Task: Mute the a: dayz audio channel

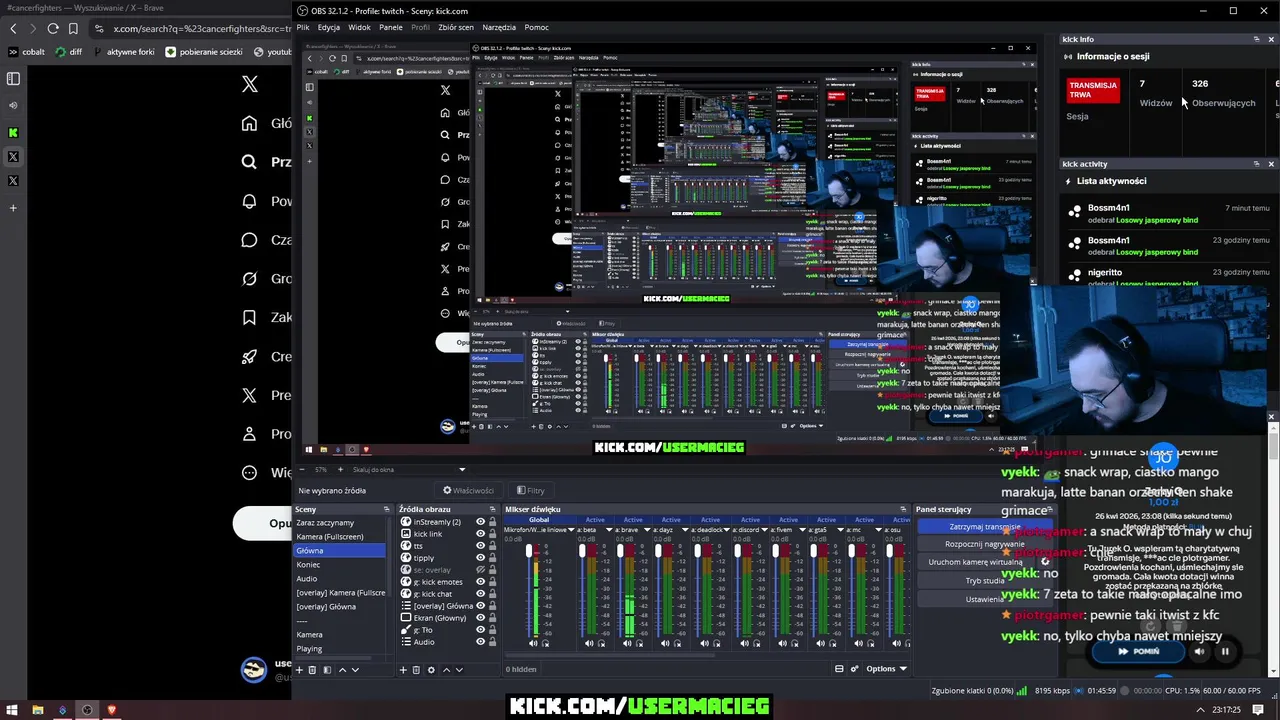Action: point(665,644)
